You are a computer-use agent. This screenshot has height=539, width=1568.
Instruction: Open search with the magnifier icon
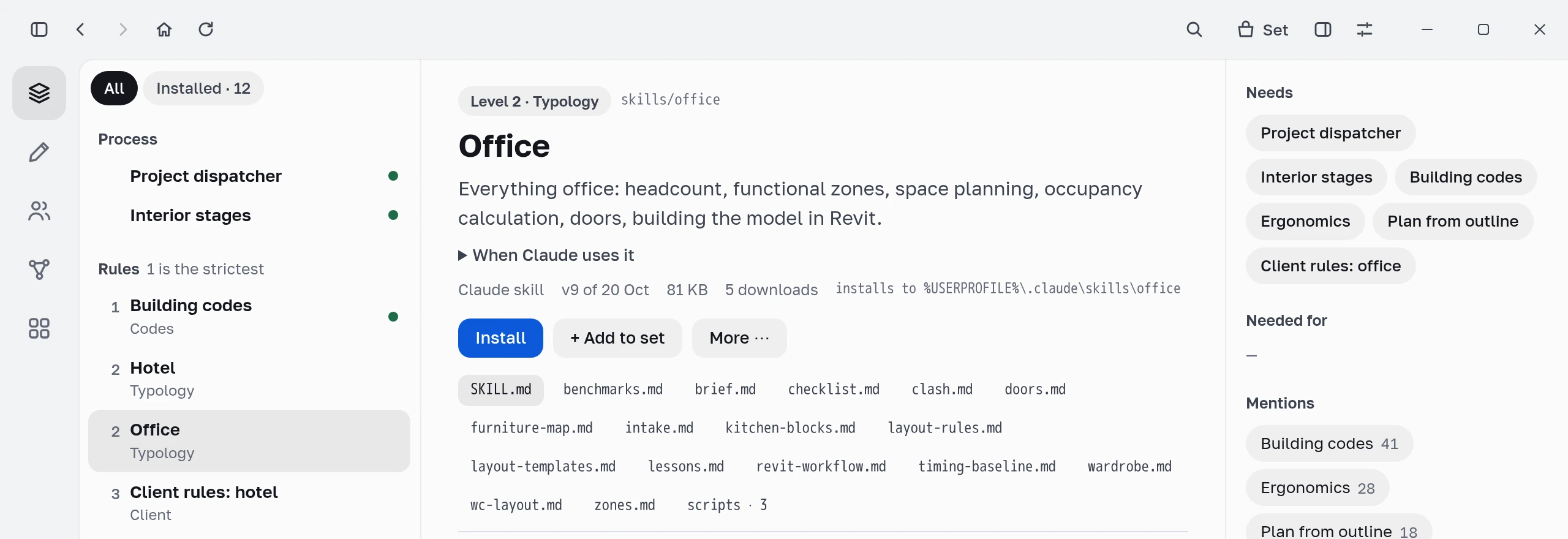tap(1194, 29)
